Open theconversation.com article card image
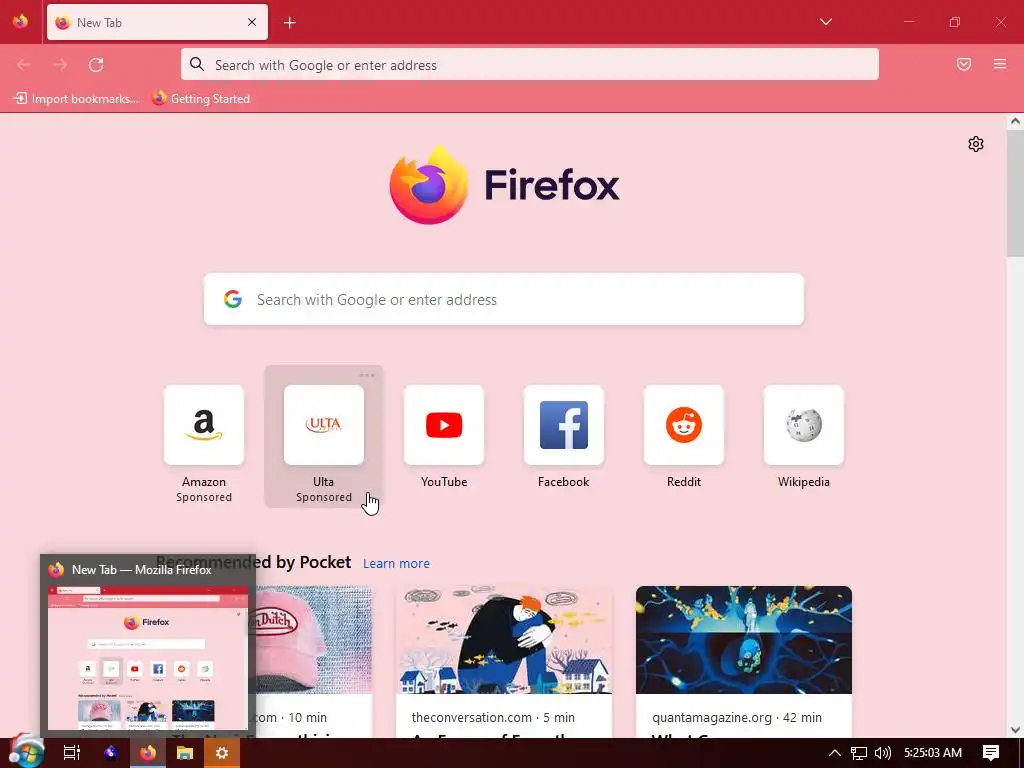 click(504, 640)
